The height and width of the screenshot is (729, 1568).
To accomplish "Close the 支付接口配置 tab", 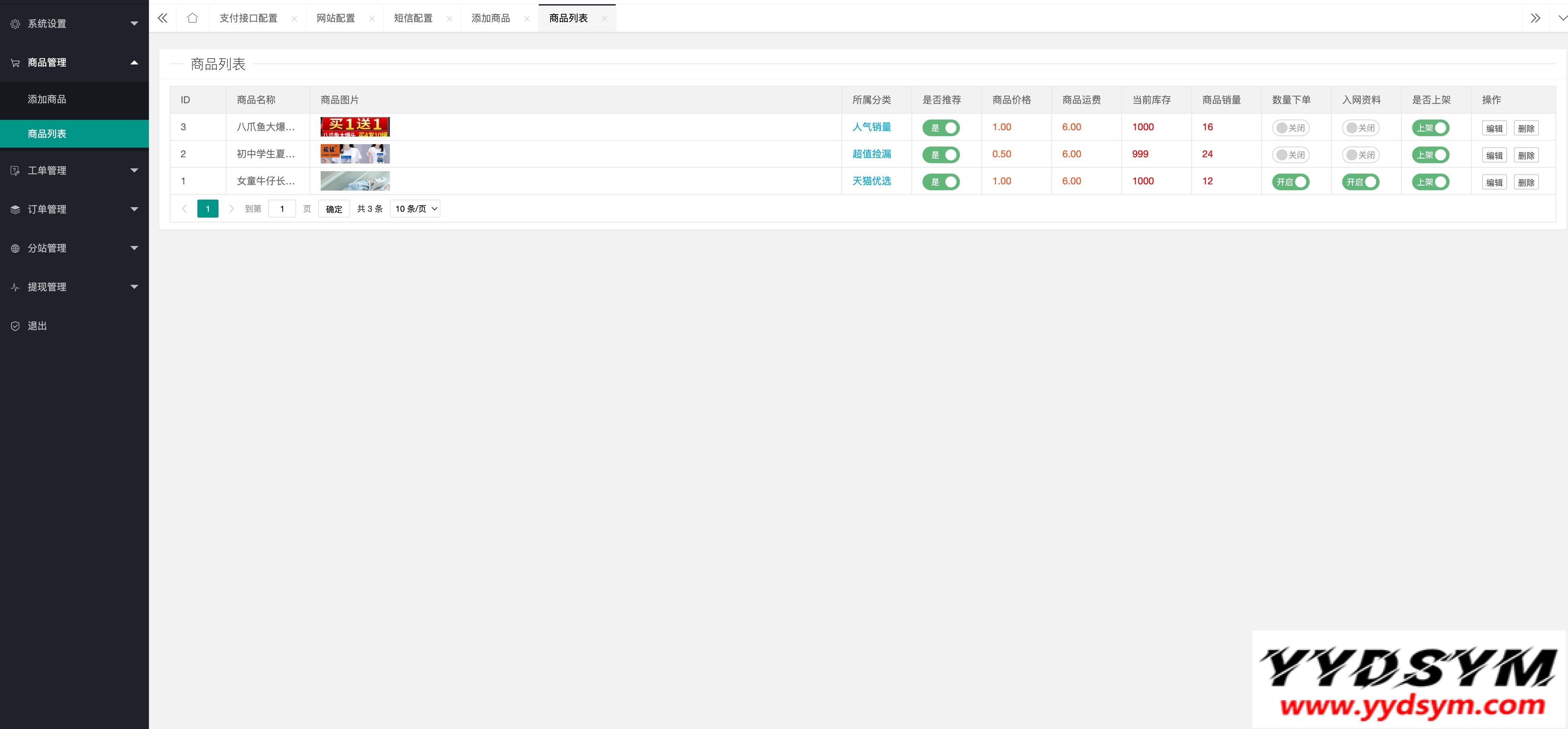I will coord(294,19).
